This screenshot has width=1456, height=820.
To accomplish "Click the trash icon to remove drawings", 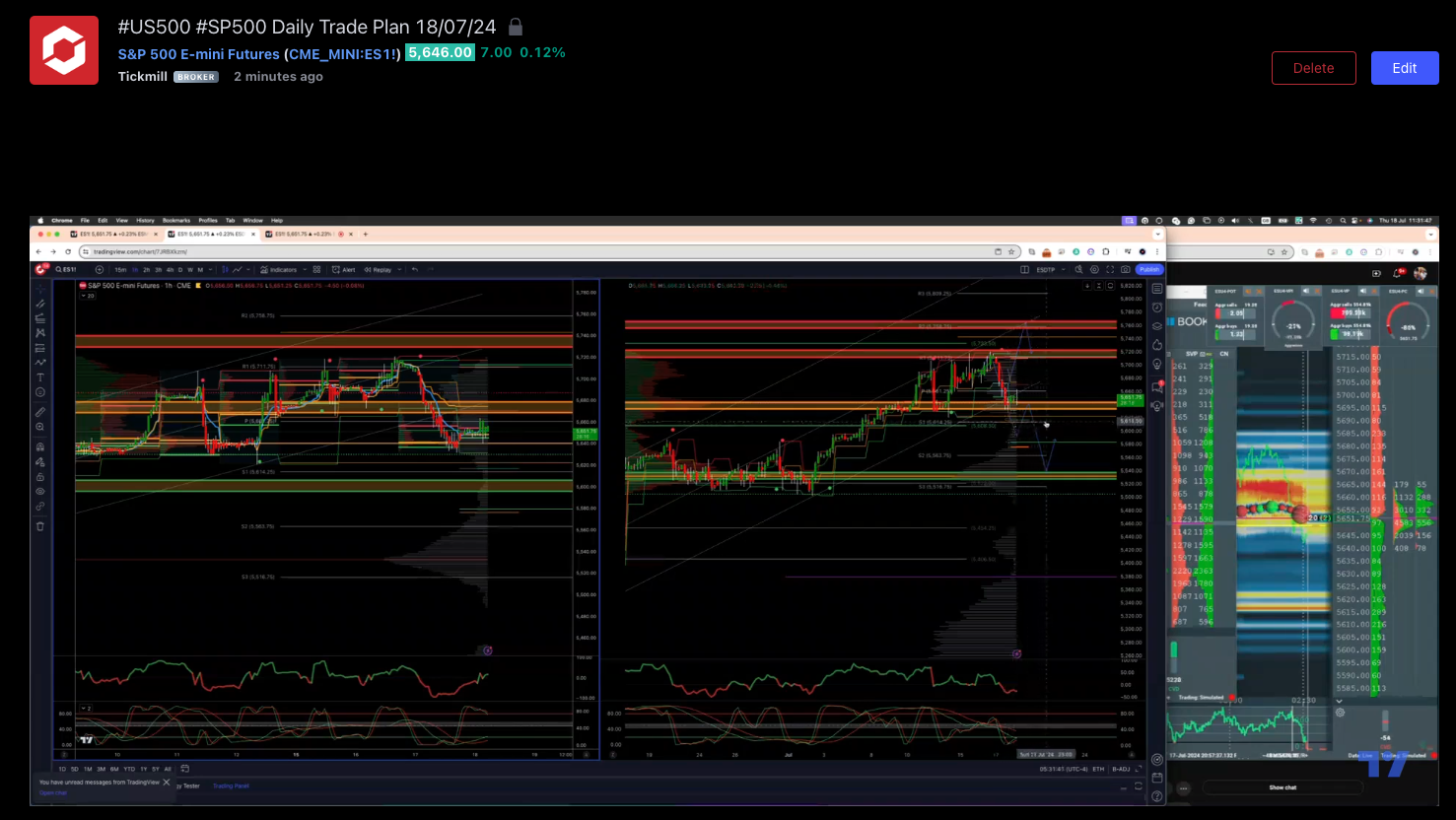I will (40, 525).
